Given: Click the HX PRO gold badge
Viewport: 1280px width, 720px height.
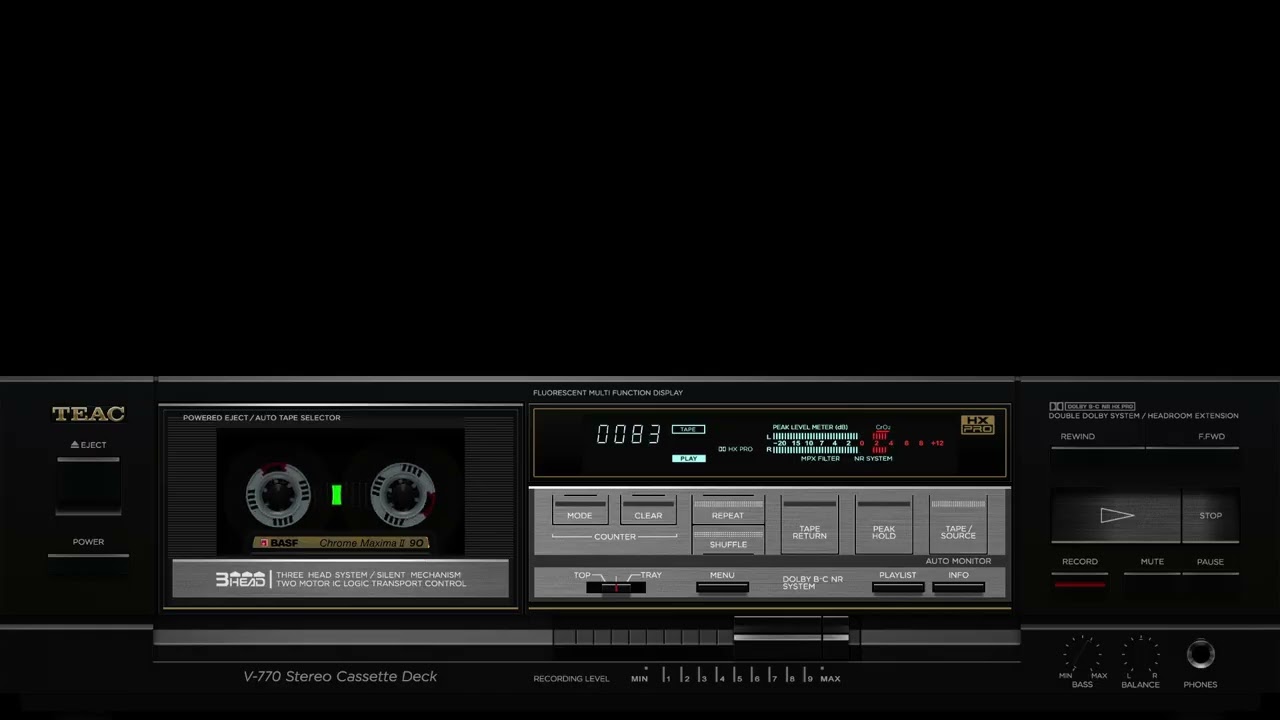Looking at the screenshot, I should (977, 425).
